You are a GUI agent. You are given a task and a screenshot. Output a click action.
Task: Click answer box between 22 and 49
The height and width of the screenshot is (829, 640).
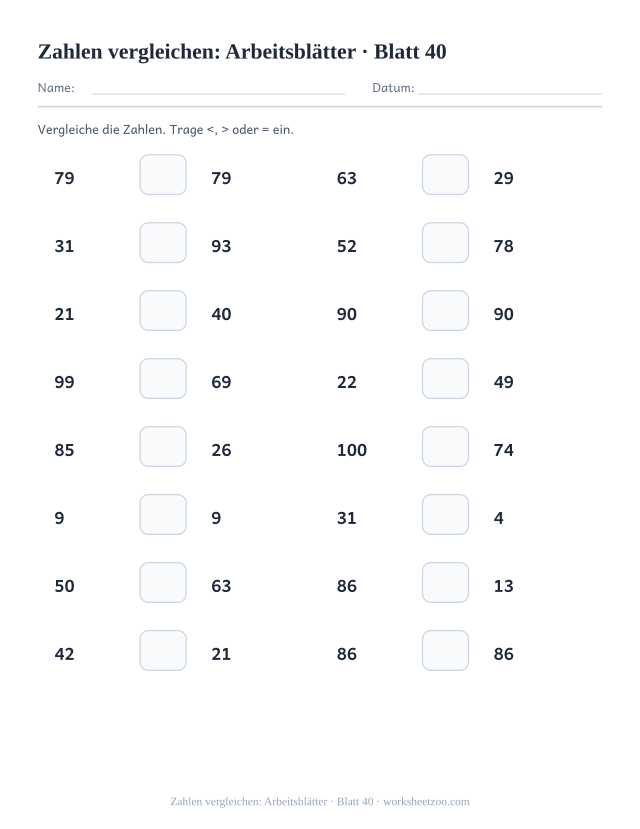(x=445, y=379)
